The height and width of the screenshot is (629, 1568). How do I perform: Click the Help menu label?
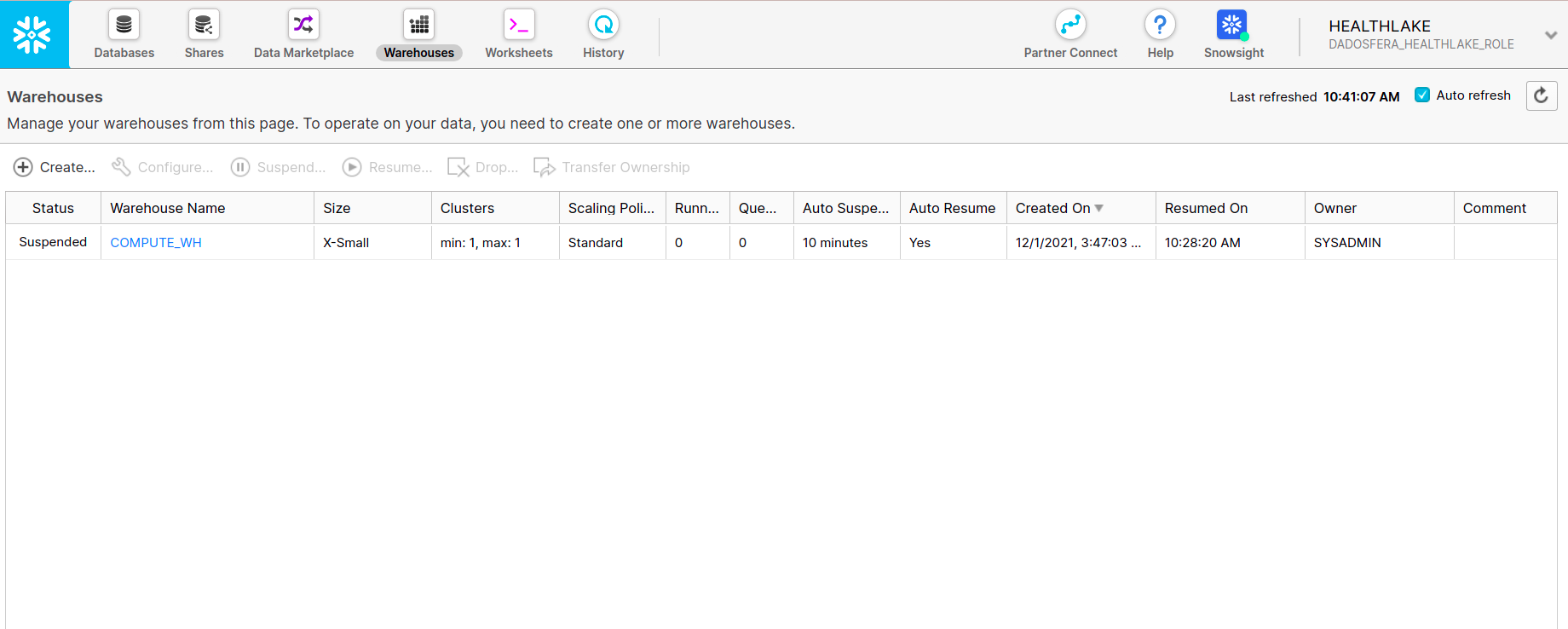[x=1161, y=53]
